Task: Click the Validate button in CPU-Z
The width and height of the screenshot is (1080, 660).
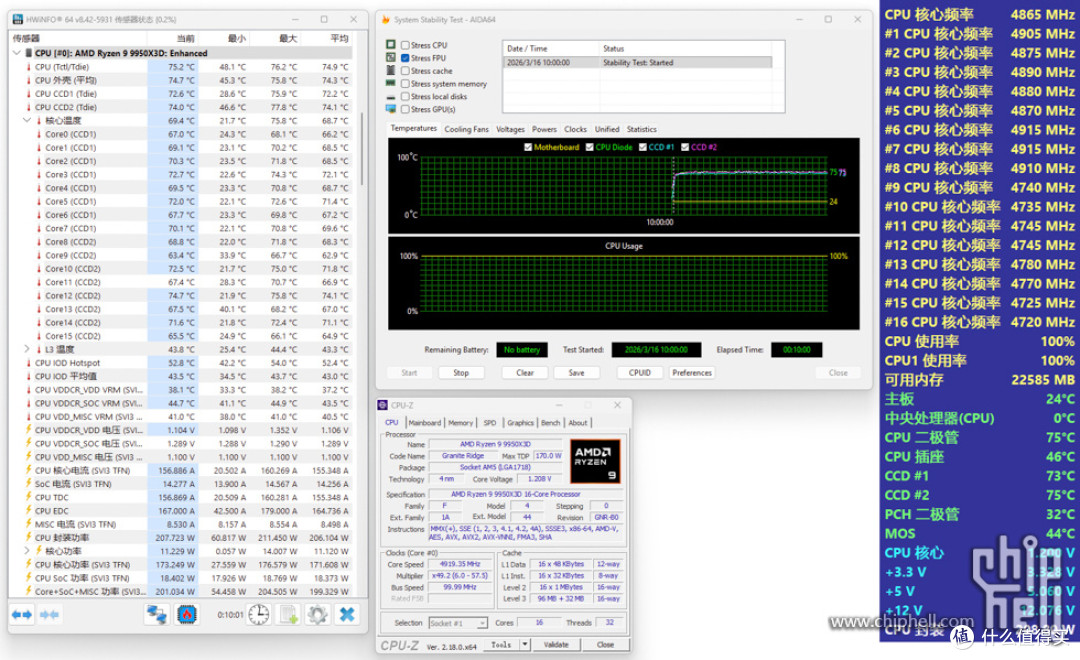Action: click(x=556, y=645)
